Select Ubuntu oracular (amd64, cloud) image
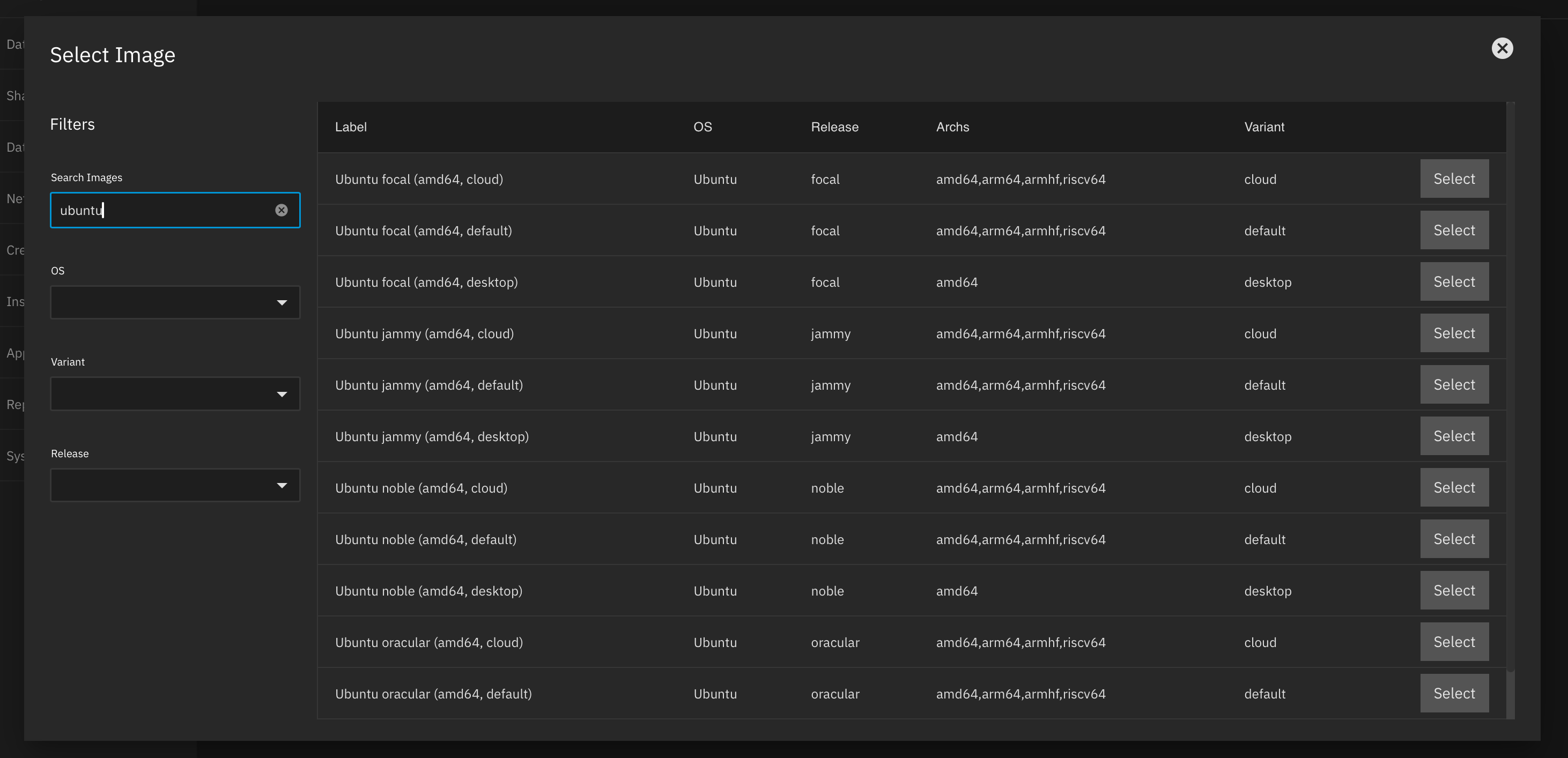This screenshot has height=758, width=1568. (x=1454, y=642)
